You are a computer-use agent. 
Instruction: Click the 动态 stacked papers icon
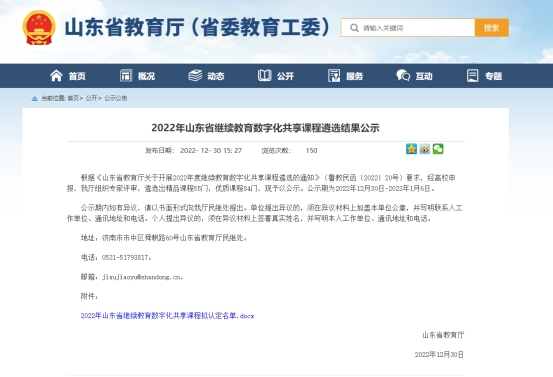tap(195, 75)
